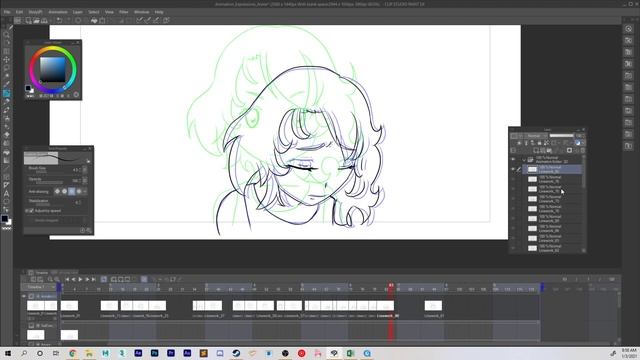Viewport: 640px width, 360px height.
Task: Click the main color swatch below the toolbox
Action: coord(4,219)
